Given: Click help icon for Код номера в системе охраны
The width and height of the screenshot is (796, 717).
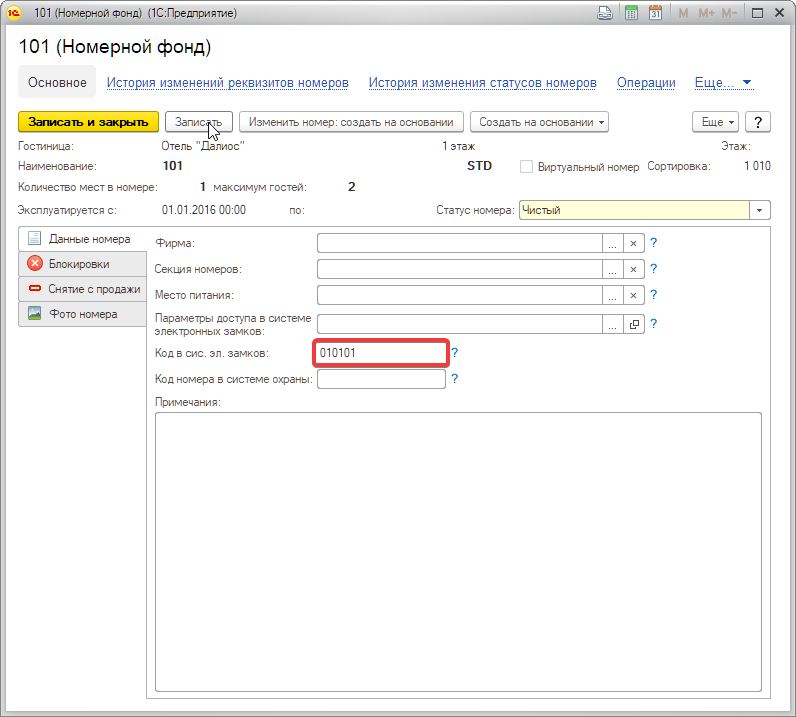Looking at the screenshot, I should (x=455, y=378).
